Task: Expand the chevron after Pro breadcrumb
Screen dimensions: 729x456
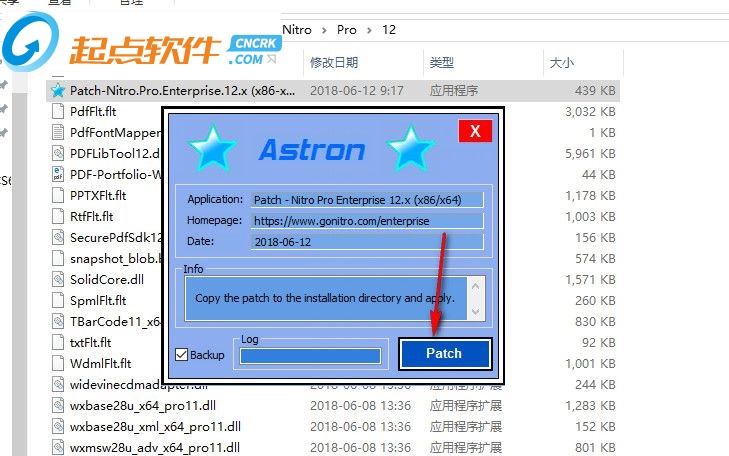Action: (x=369, y=30)
